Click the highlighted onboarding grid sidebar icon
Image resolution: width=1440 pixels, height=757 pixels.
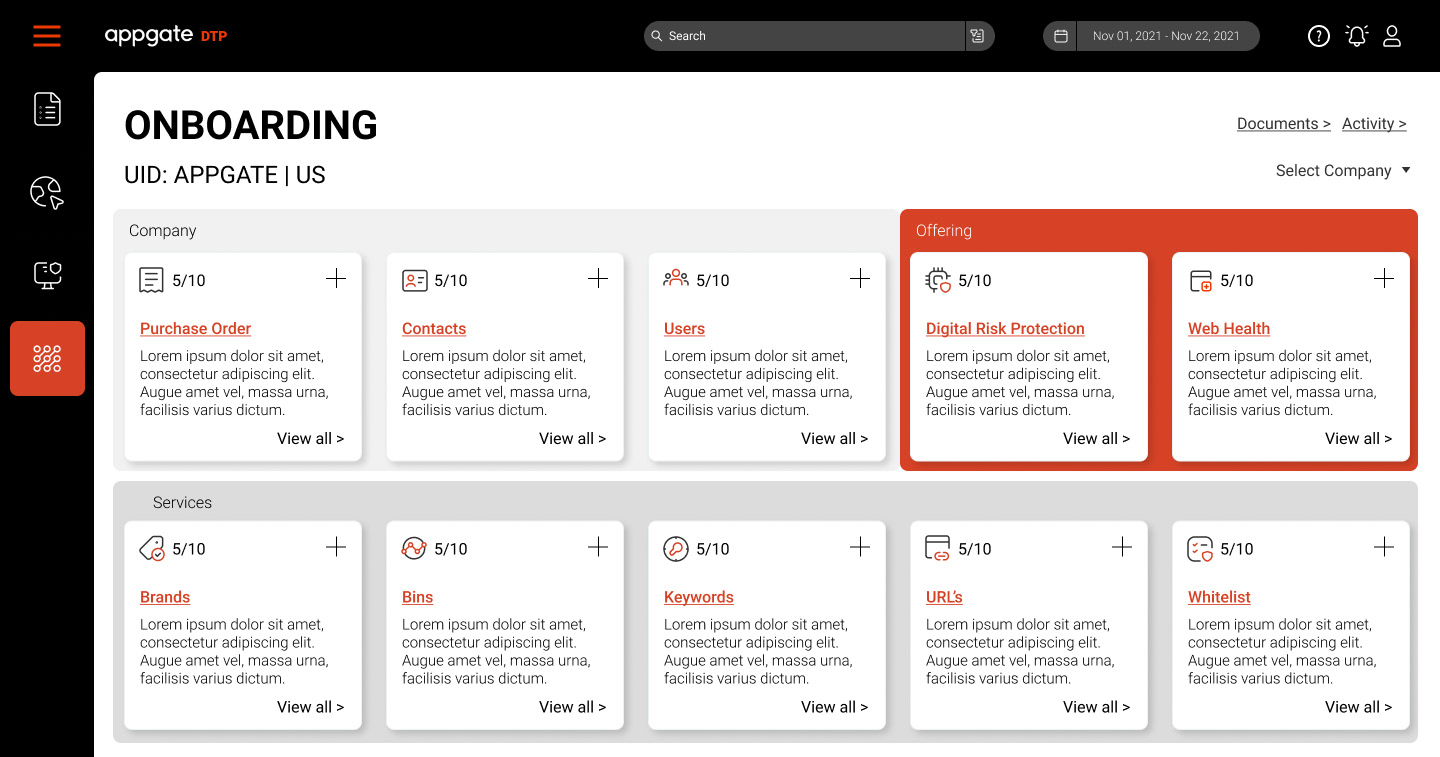47,358
